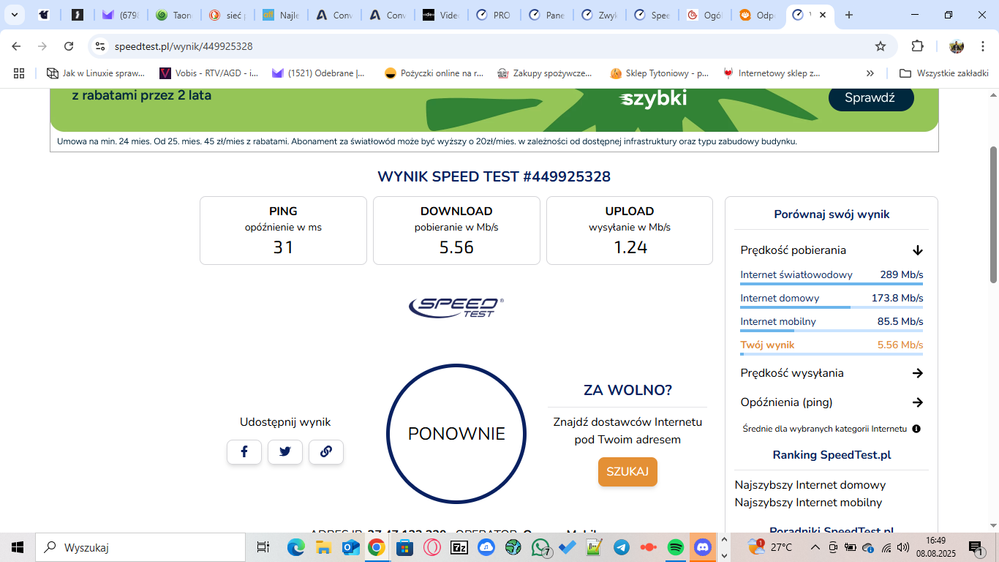Viewport: 999px width, 562px height.
Task: Show more bookmarks chevron
Action: [870, 73]
